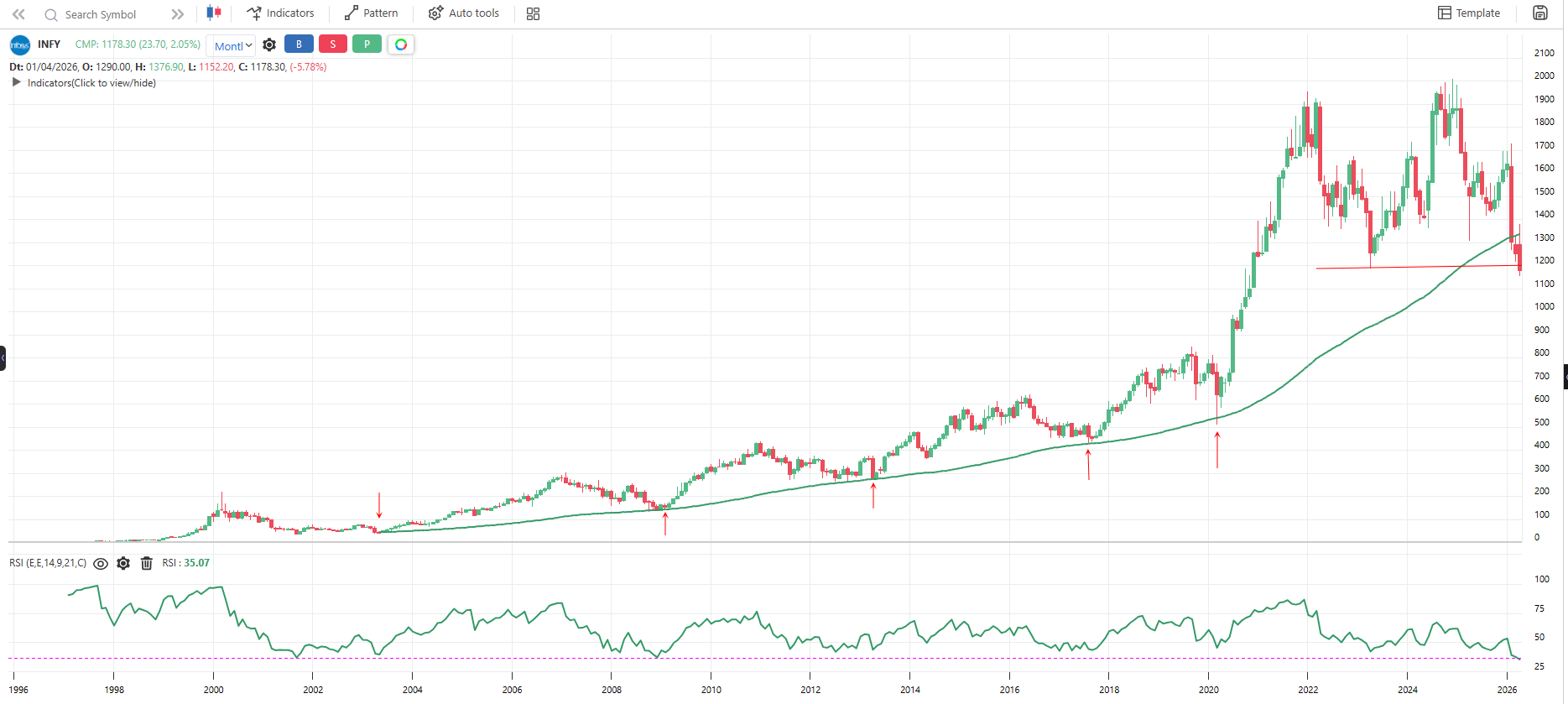
Task: Toggle RSI visibility with the eye icon
Action: click(x=101, y=564)
